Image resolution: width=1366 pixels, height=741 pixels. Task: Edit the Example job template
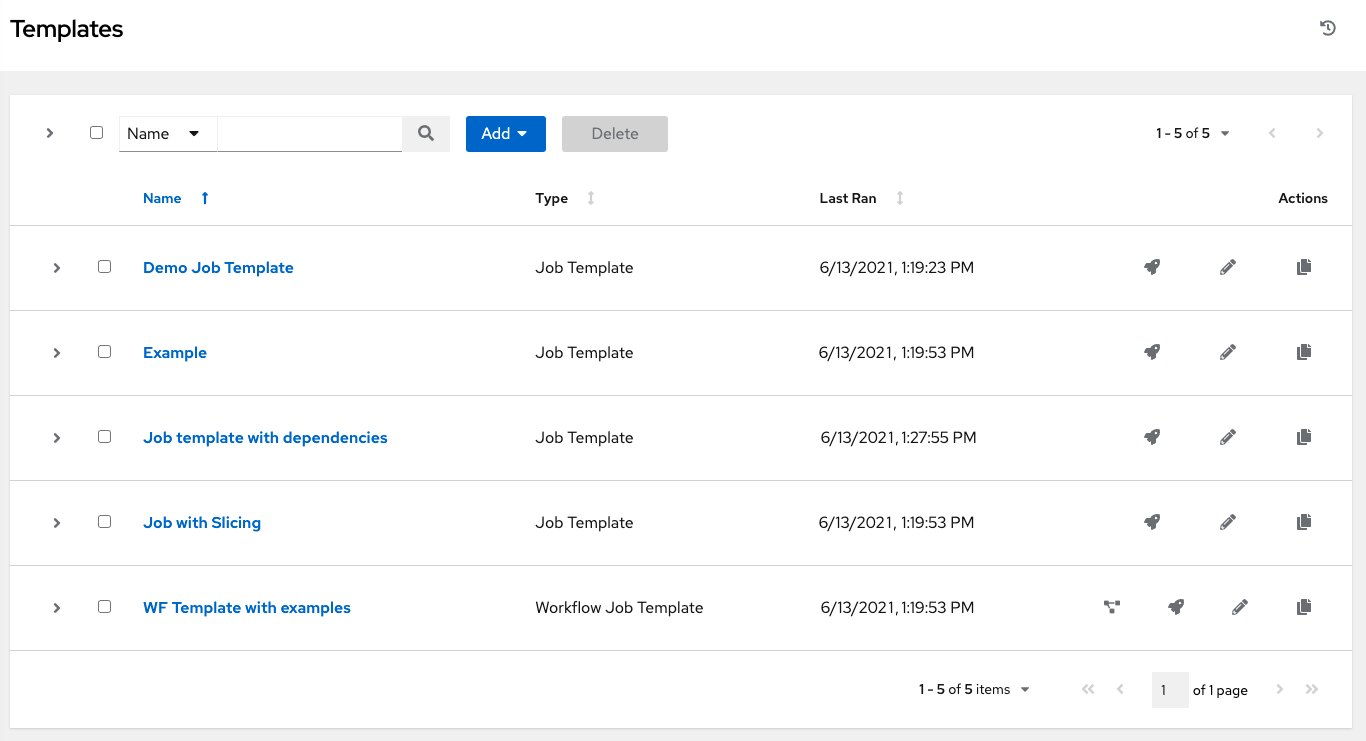click(x=1227, y=352)
